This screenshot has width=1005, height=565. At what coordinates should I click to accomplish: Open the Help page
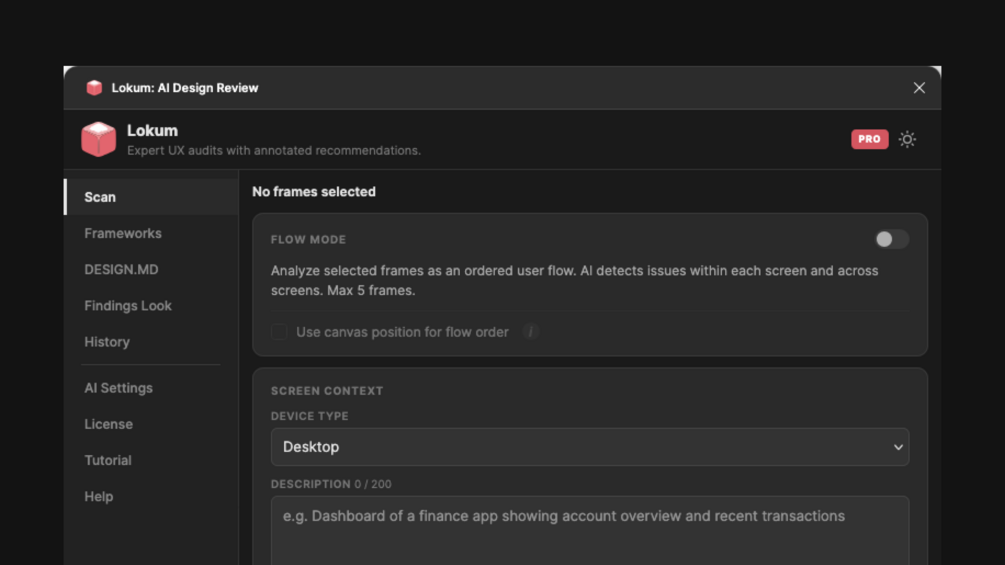[98, 496]
